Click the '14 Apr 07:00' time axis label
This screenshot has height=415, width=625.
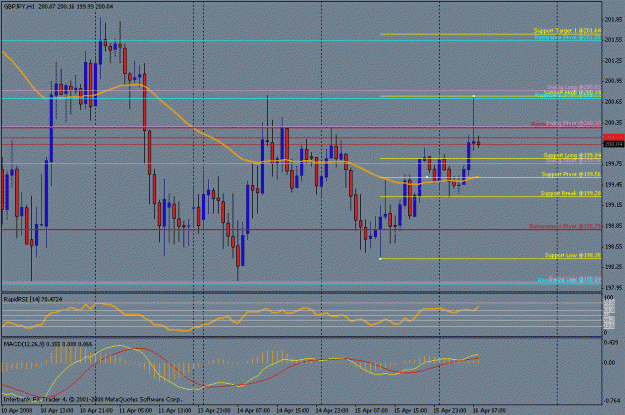pyautogui.click(x=253, y=410)
